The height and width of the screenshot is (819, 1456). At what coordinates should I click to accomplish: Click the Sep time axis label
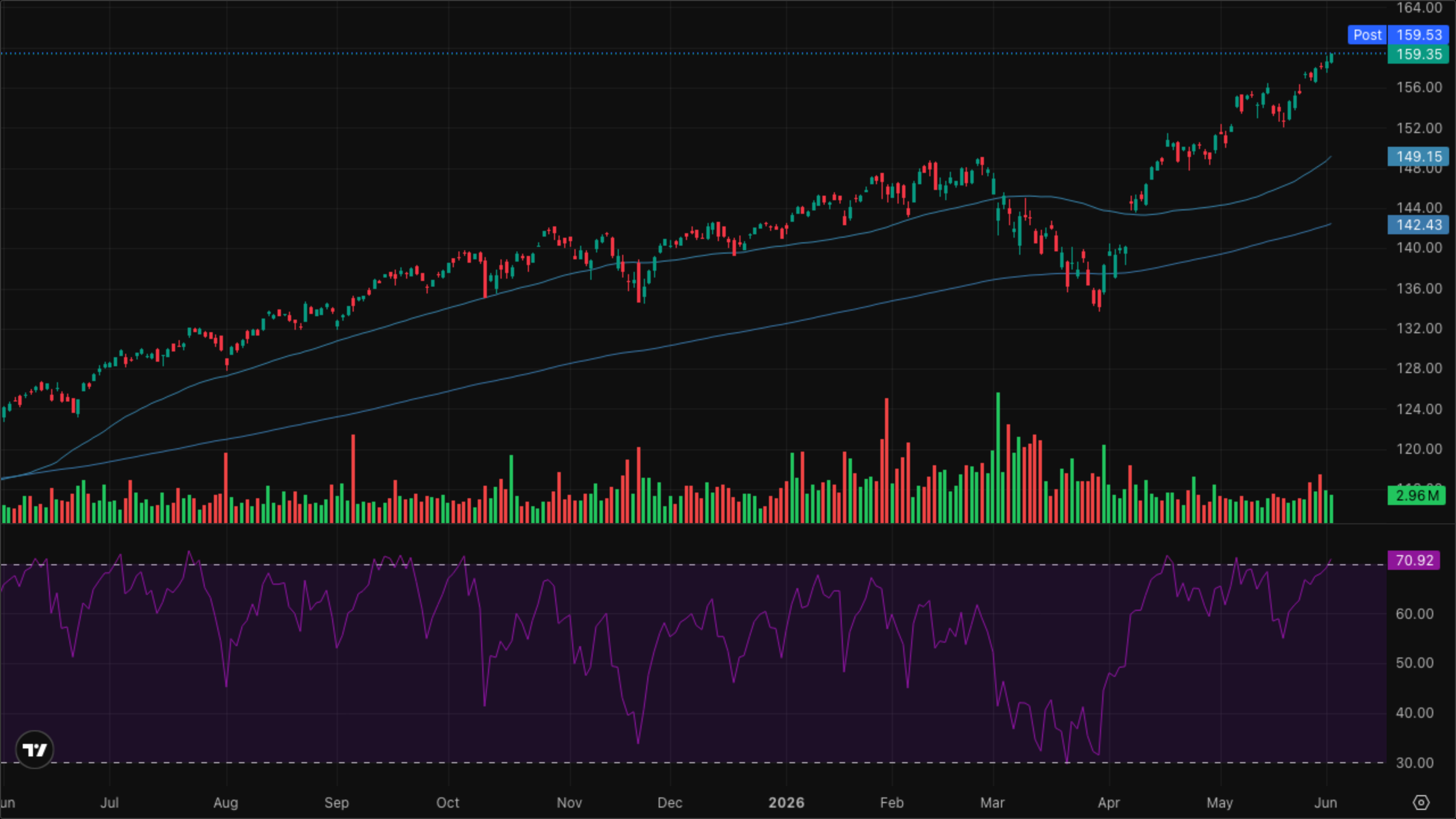(337, 803)
